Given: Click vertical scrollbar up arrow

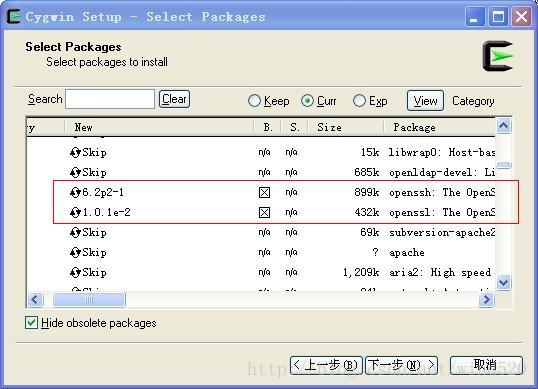Looking at the screenshot, I should (503, 126).
